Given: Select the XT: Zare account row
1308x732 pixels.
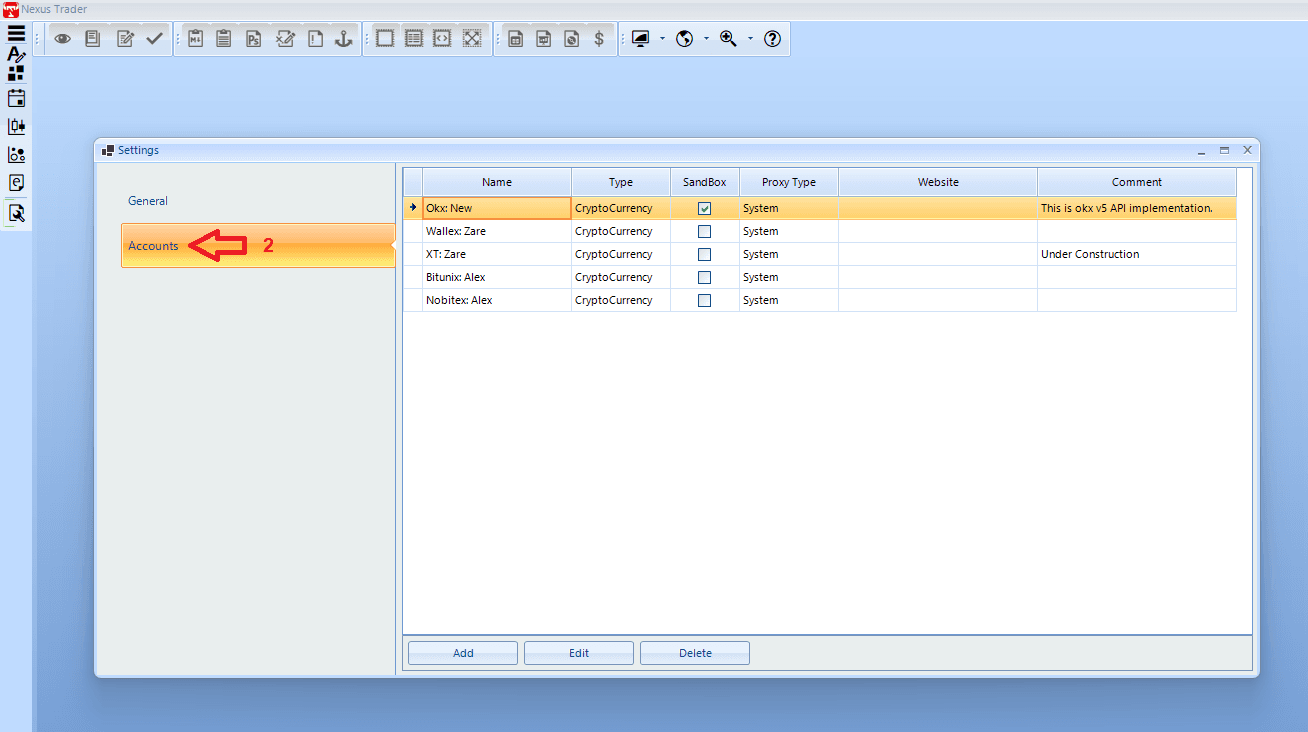Looking at the screenshot, I should pos(496,254).
